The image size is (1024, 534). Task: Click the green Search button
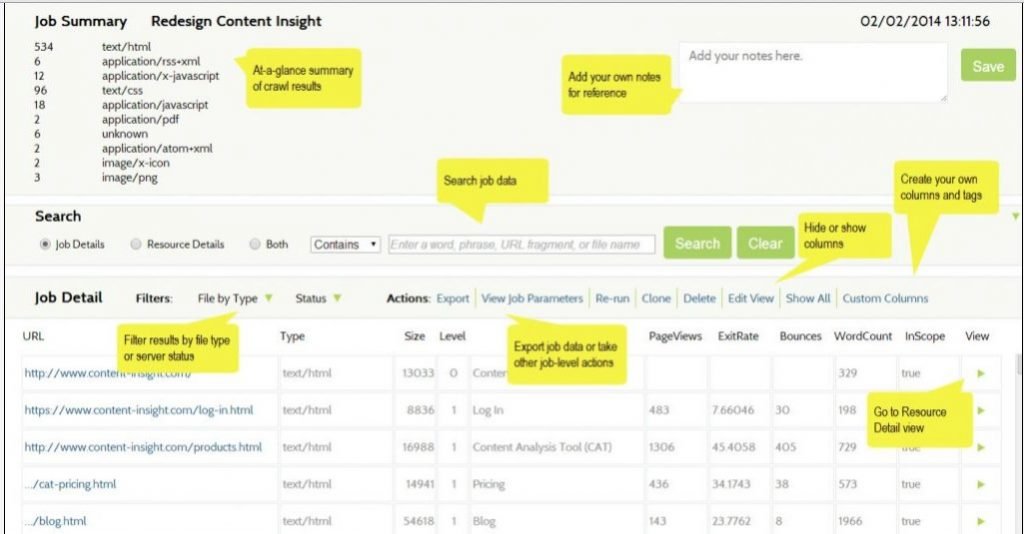coord(697,243)
